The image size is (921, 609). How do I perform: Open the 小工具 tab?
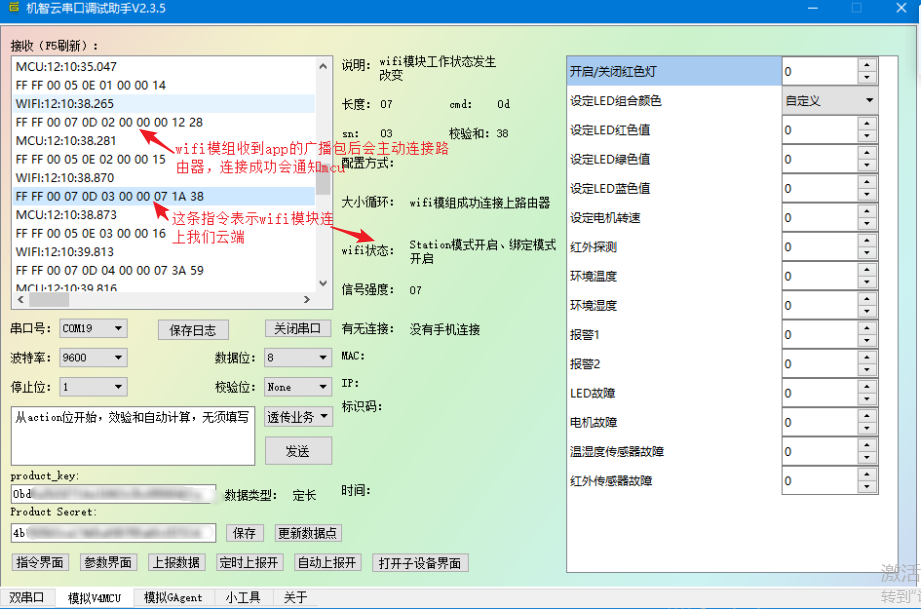coord(243,598)
